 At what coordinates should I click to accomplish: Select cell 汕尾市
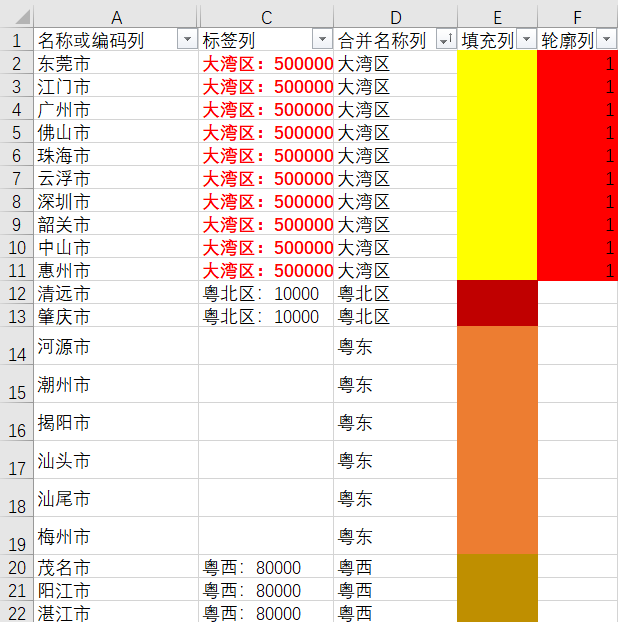click(116, 498)
